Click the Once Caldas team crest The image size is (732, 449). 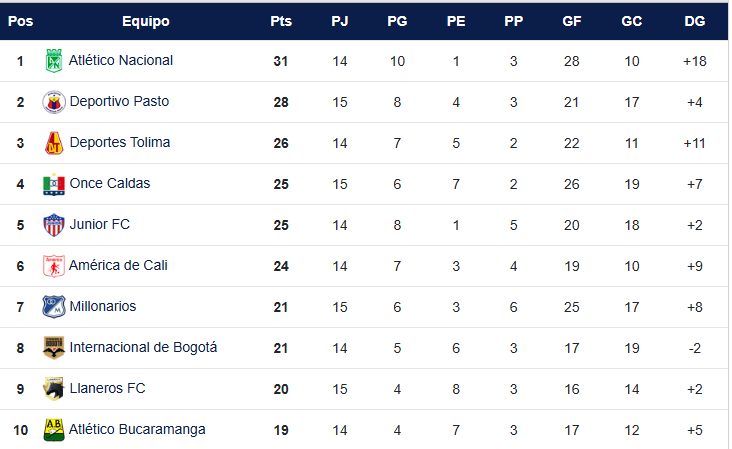click(x=54, y=184)
